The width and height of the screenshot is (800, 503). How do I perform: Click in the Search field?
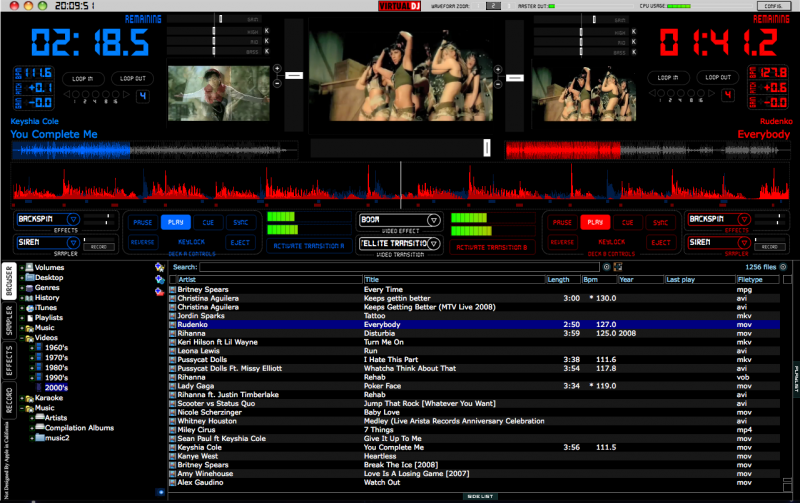(x=399, y=267)
